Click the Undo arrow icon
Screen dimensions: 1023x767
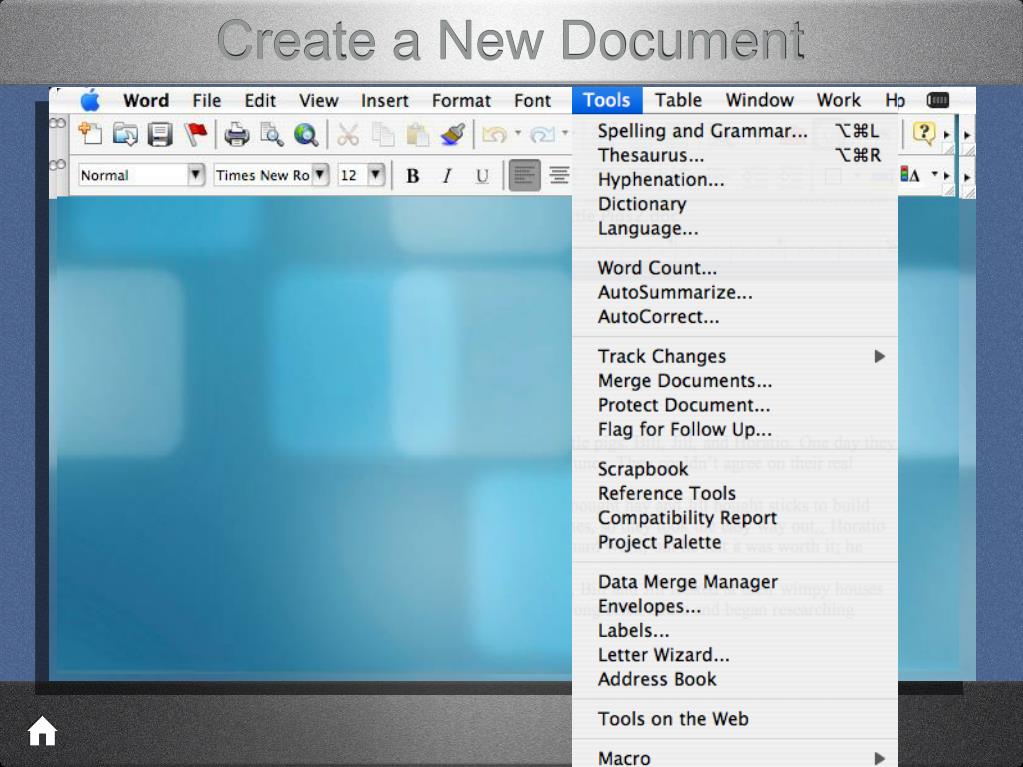[495, 134]
